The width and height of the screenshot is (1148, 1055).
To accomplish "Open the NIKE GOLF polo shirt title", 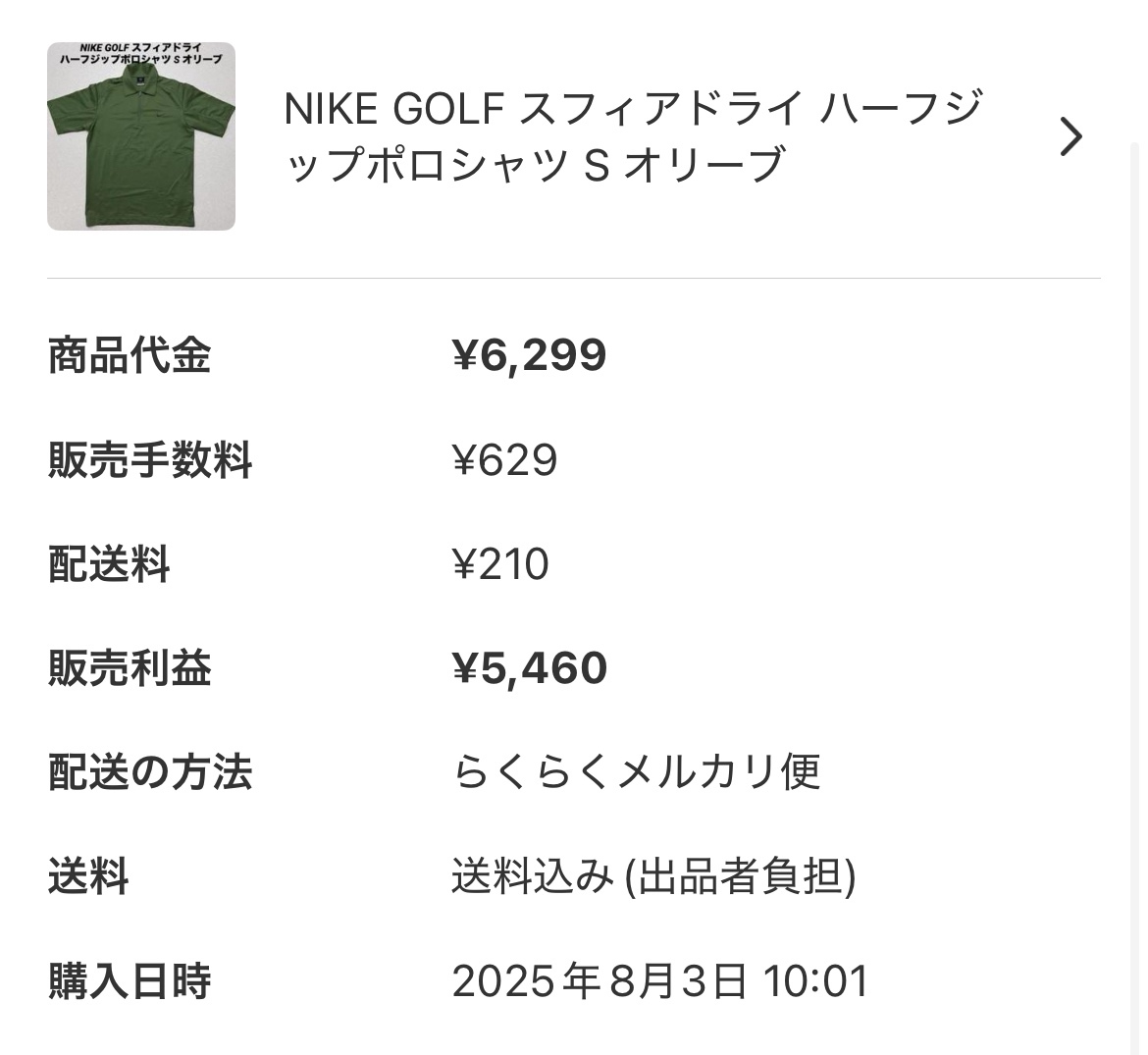I will pos(632,136).
